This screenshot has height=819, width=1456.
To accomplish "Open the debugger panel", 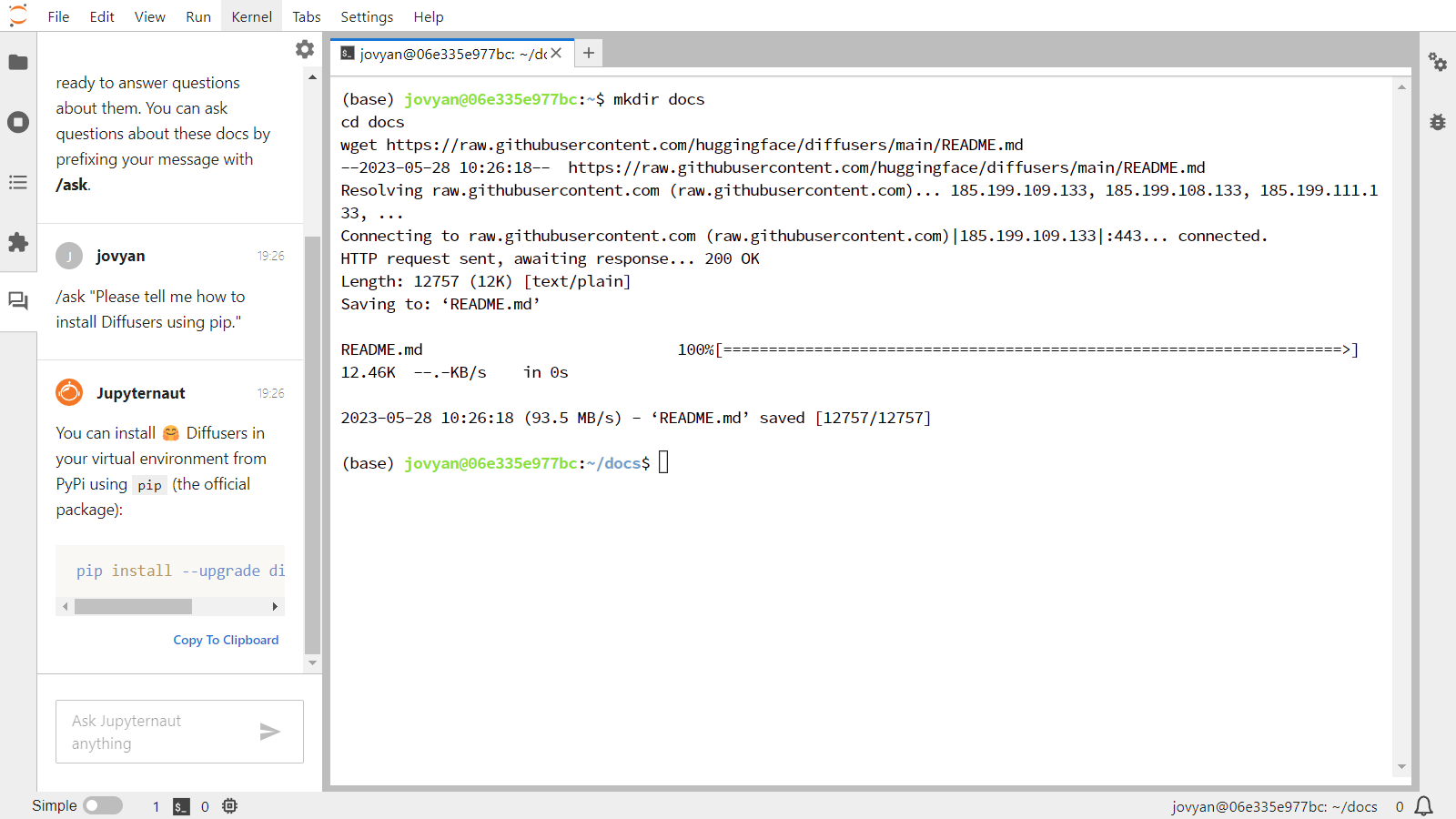I will (x=1436, y=121).
